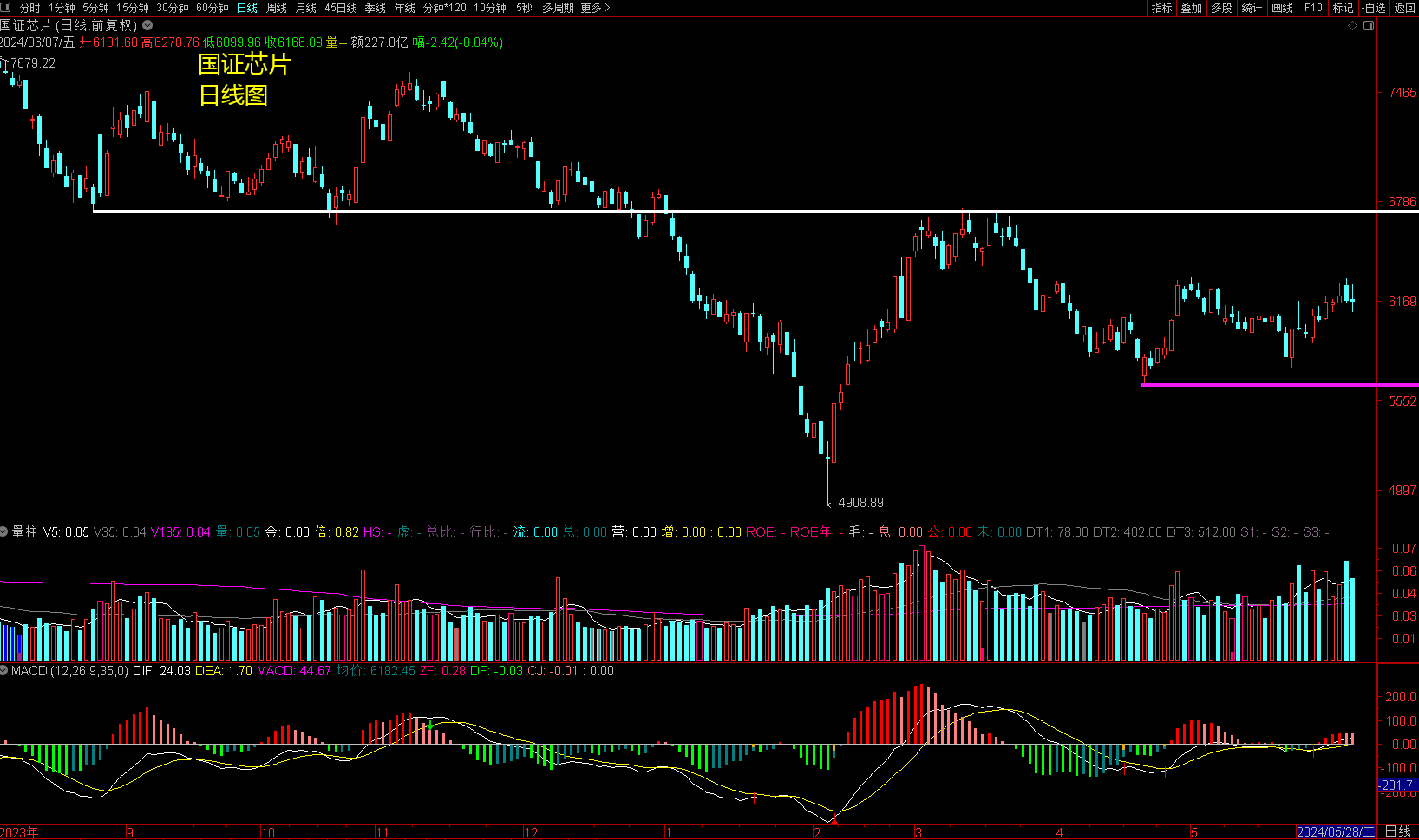Click the diamond marker icon
The image size is (1419, 840).
1352,26
